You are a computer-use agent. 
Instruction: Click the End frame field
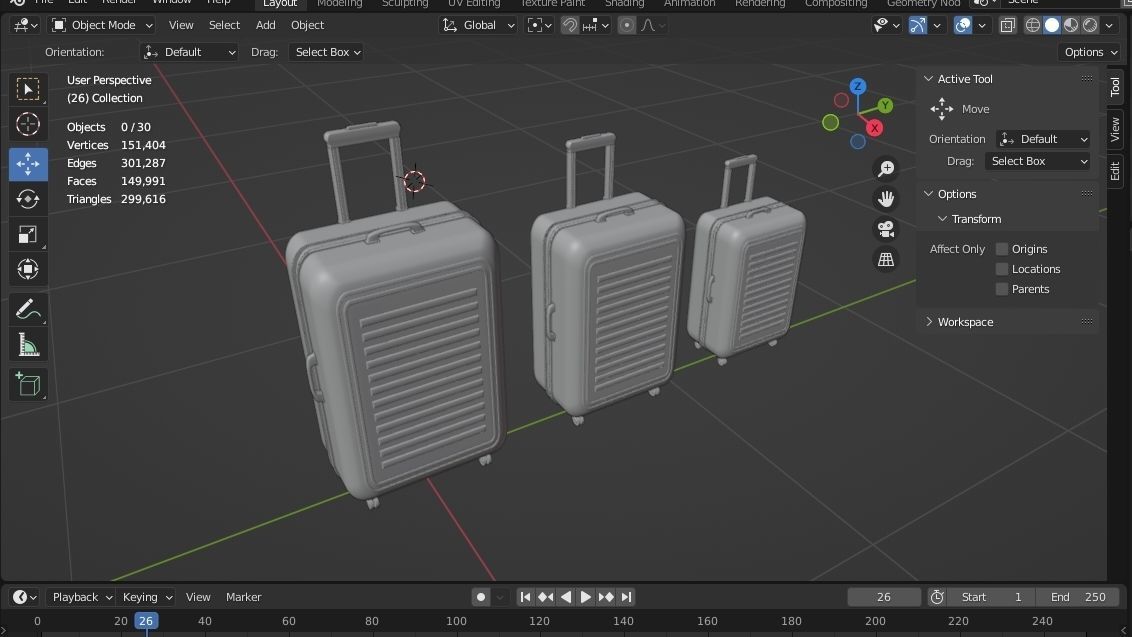click(x=1078, y=597)
